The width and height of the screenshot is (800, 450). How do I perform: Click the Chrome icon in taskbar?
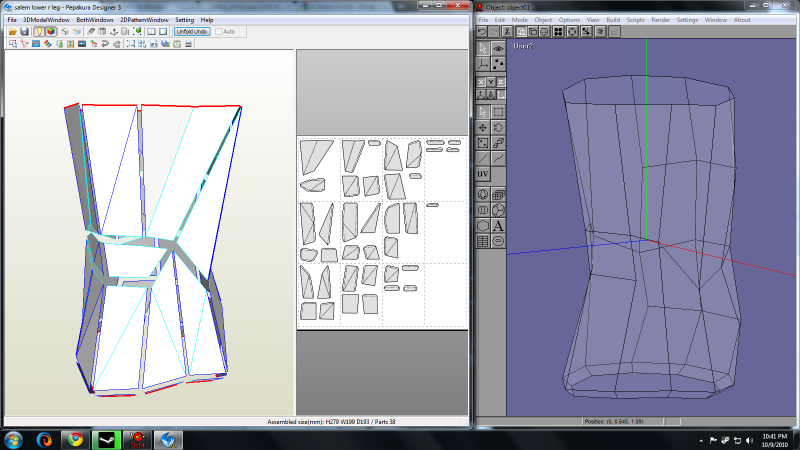pos(75,439)
